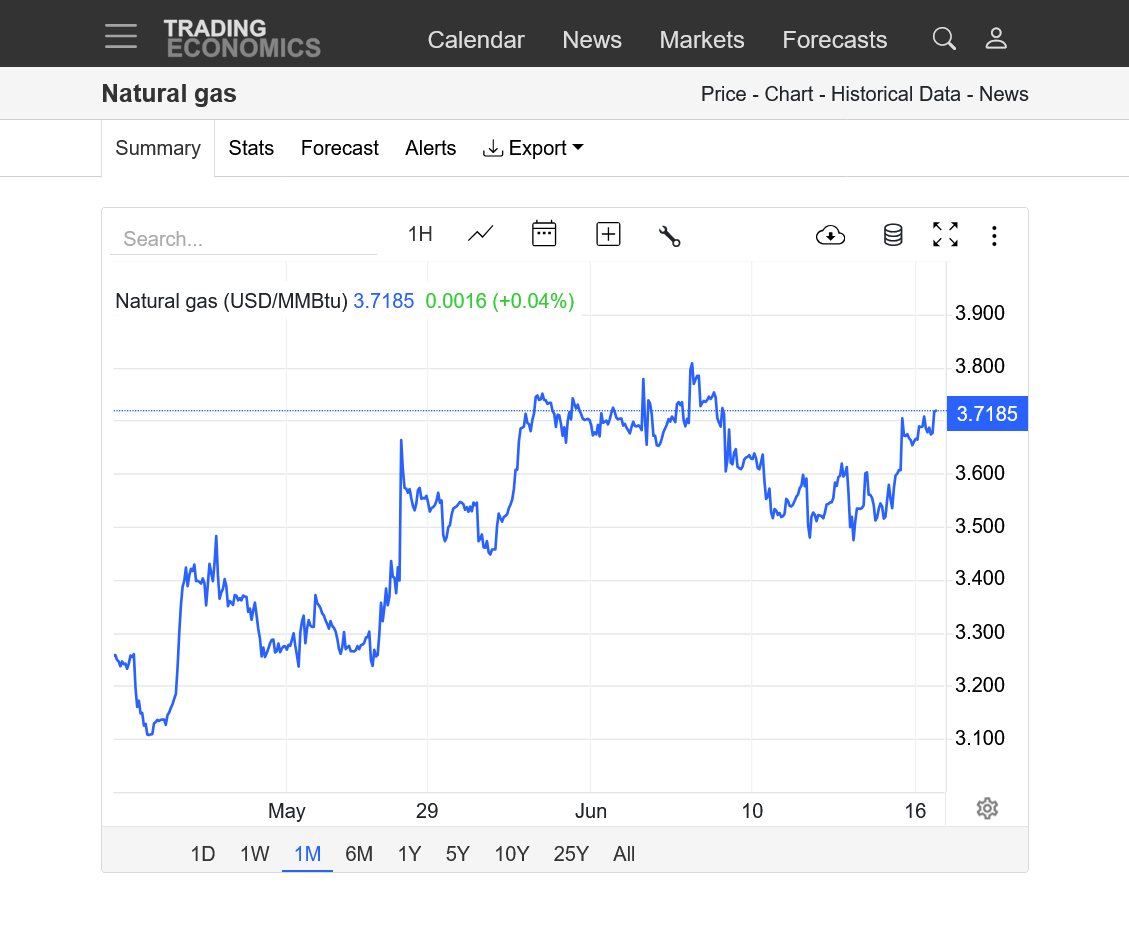Image resolution: width=1129 pixels, height=926 pixels.
Task: Set chart range to 1D
Action: point(202,854)
